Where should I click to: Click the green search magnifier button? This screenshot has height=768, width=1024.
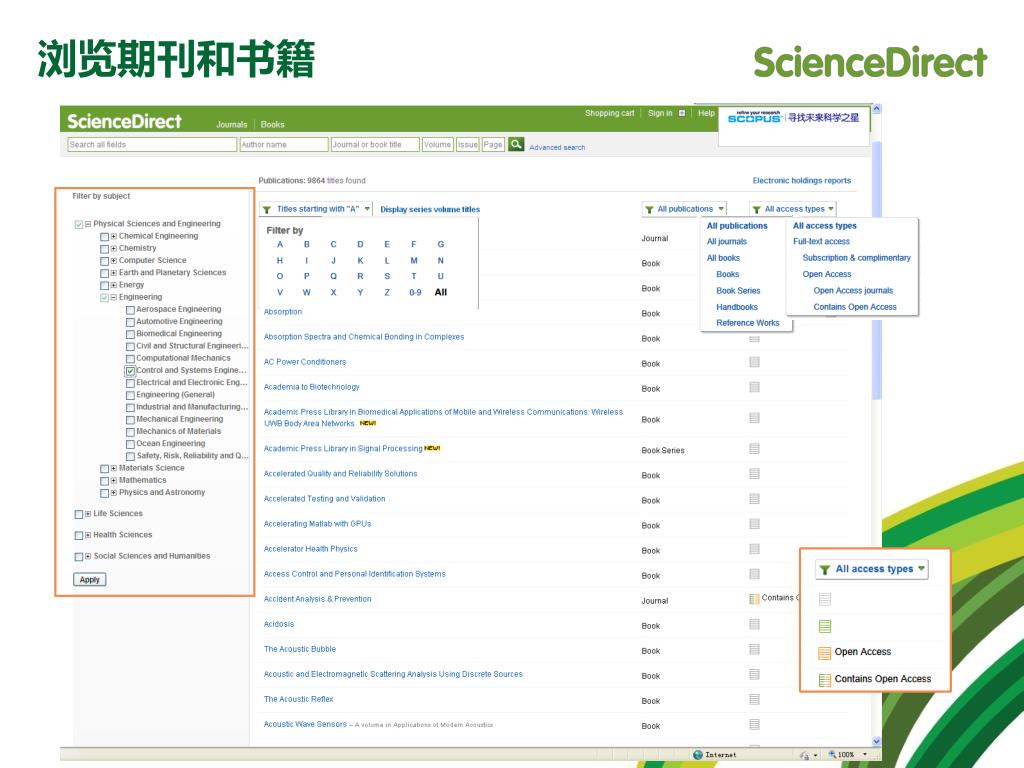click(516, 144)
